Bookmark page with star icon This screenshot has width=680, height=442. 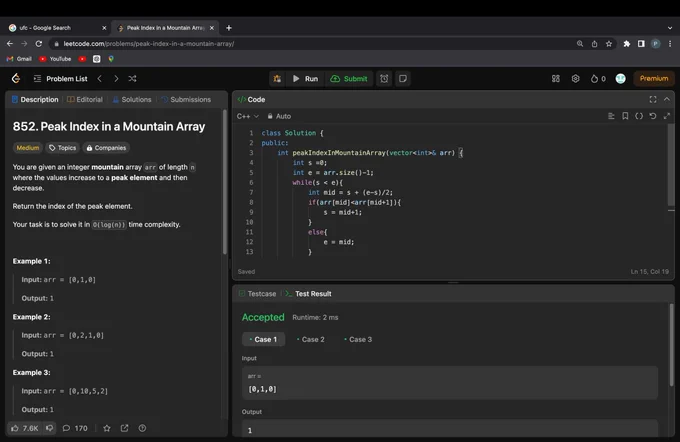point(609,44)
